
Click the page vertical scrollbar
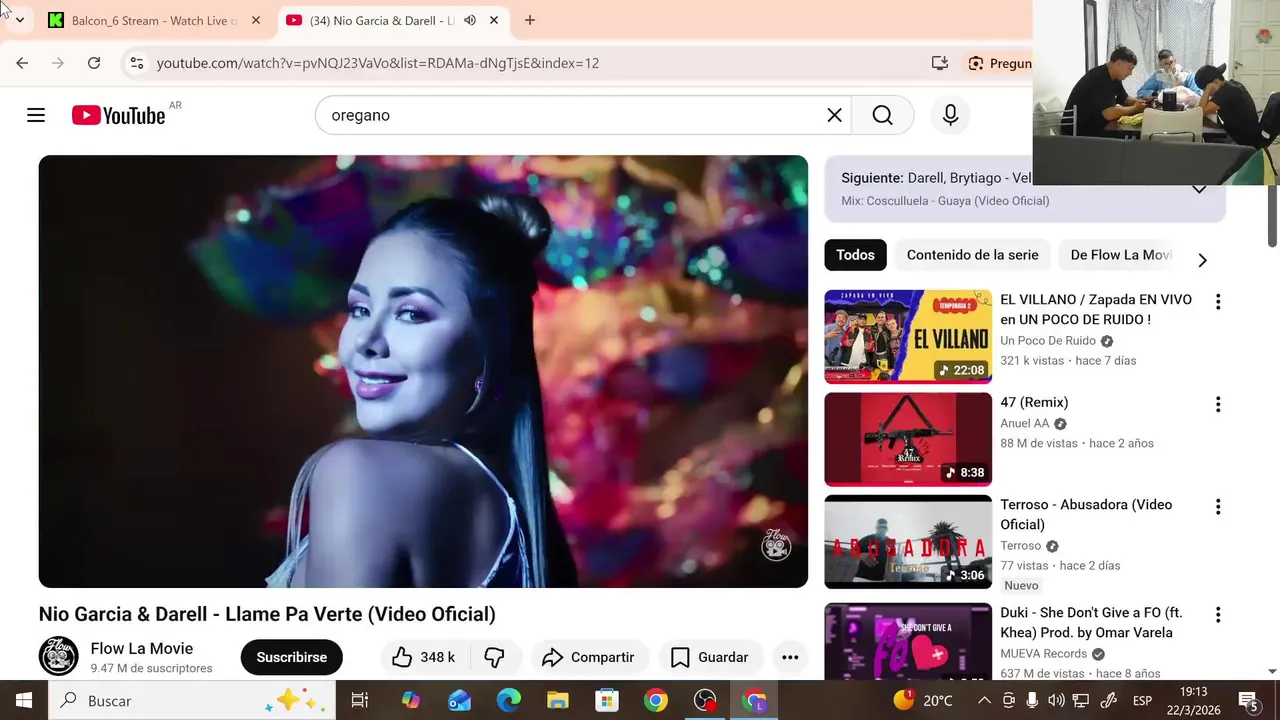(1272, 215)
